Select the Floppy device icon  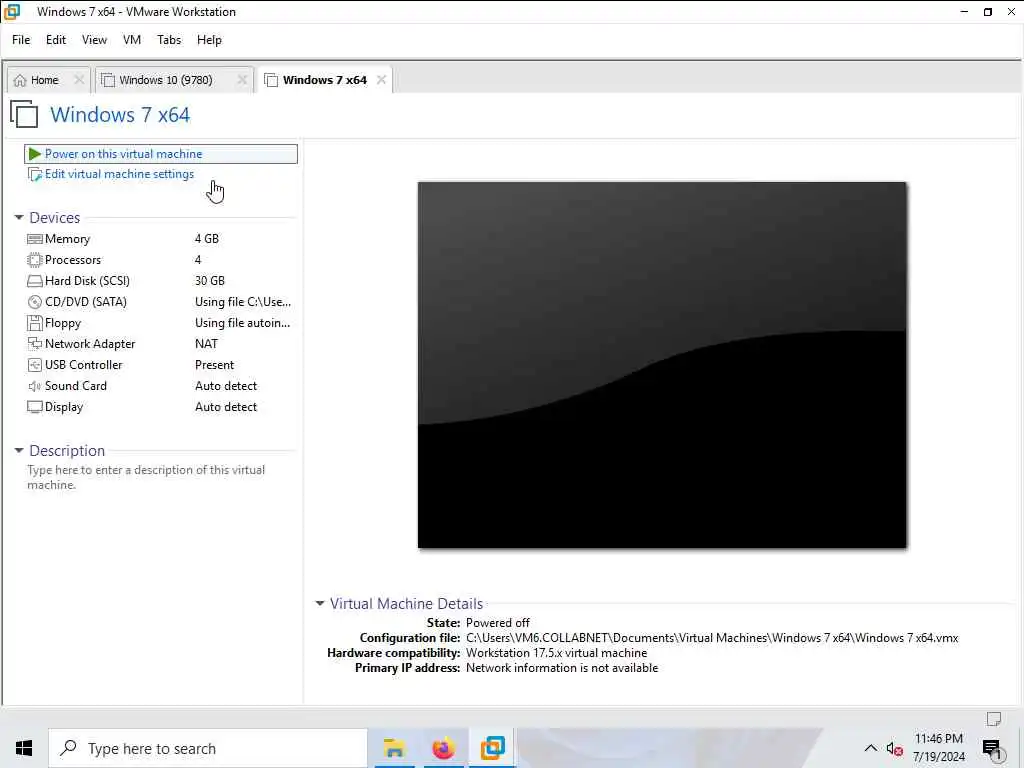pos(35,323)
